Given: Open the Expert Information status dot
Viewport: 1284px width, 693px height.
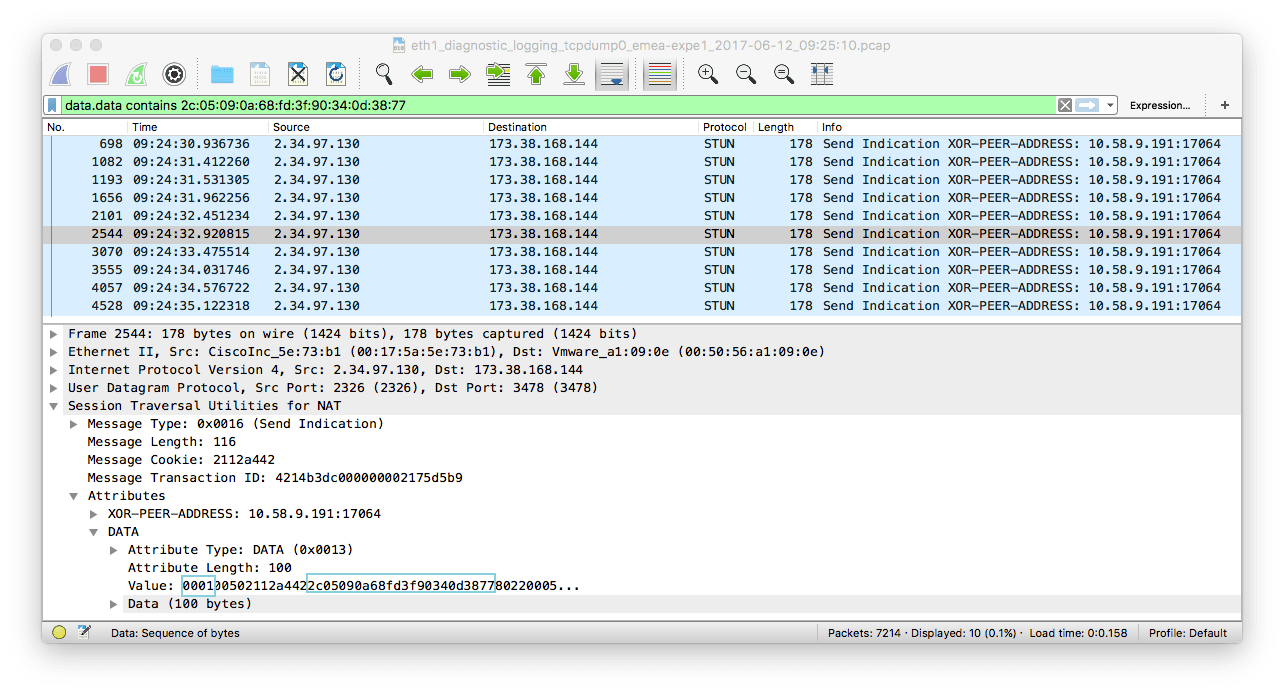Looking at the screenshot, I should click(58, 632).
